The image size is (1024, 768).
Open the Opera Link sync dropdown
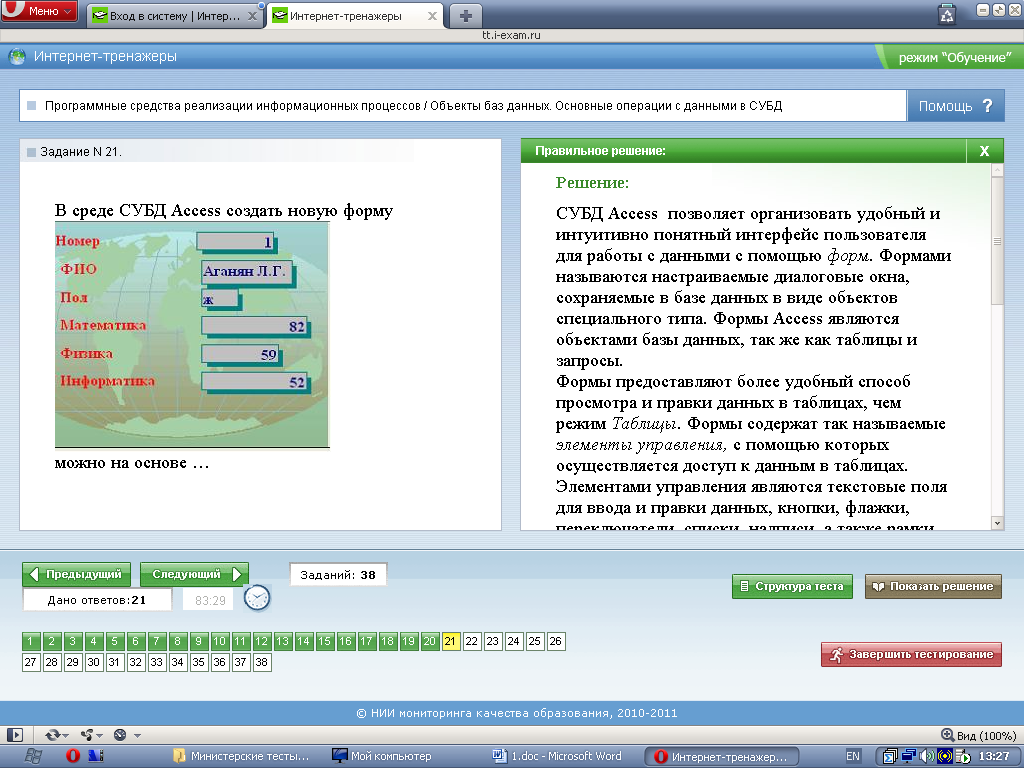pos(56,735)
